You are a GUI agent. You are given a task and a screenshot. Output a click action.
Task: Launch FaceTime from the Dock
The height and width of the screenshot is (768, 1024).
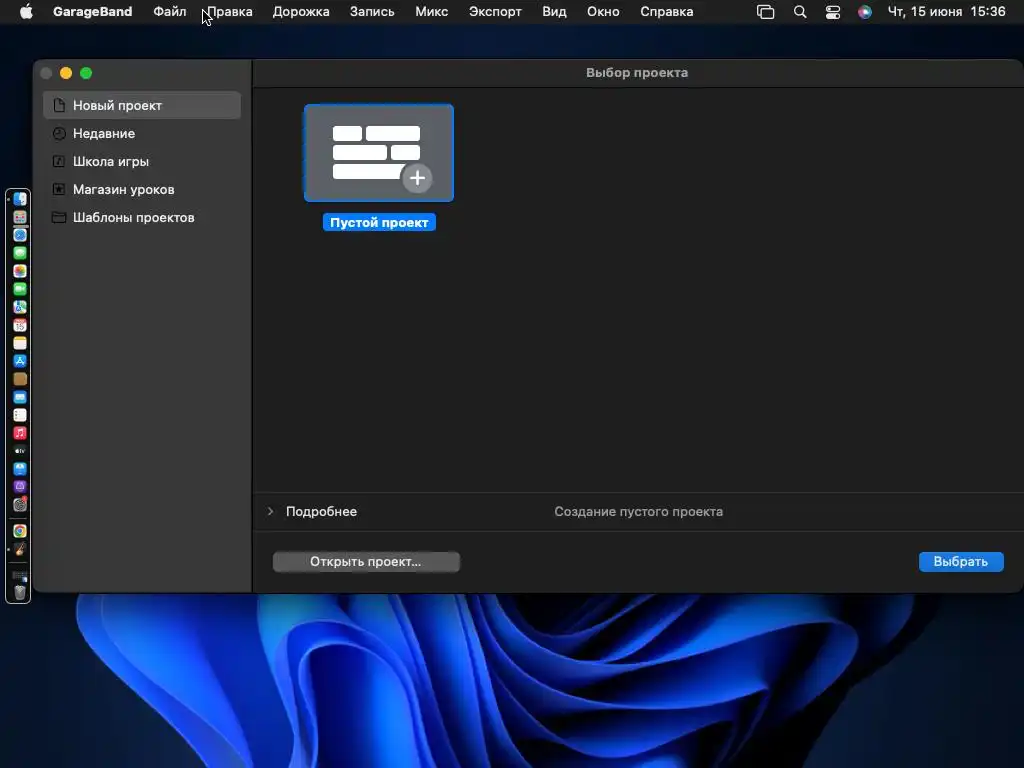pos(20,289)
